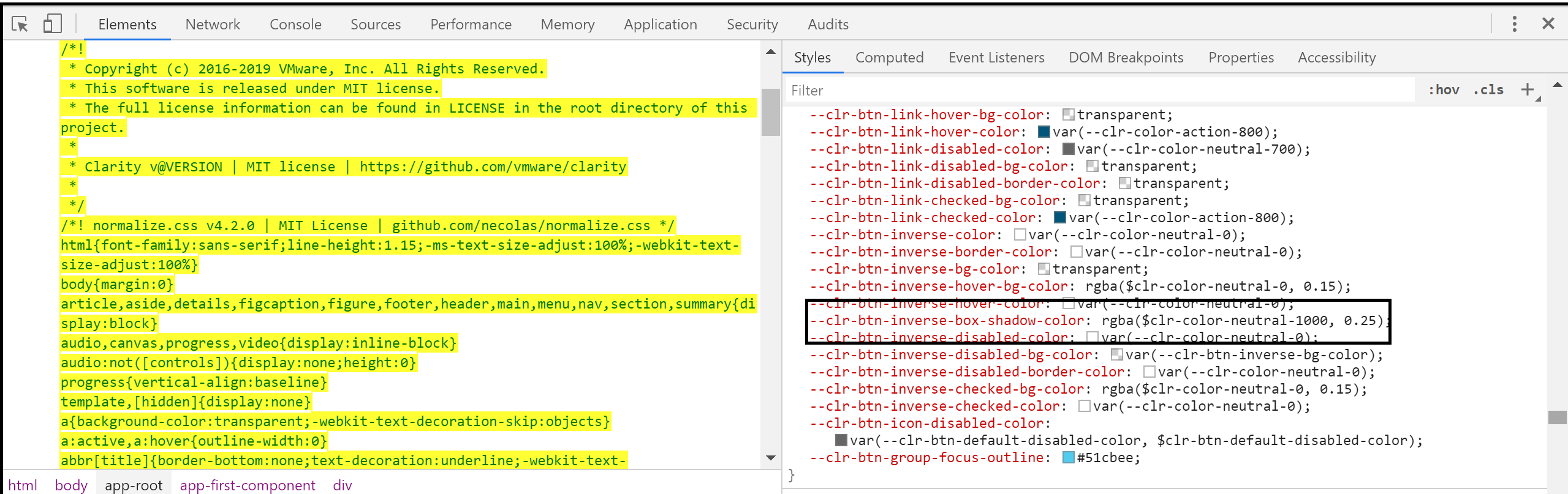Click div in the DOM breadcrumb
Screen dimensions: 1568x494
point(342,485)
